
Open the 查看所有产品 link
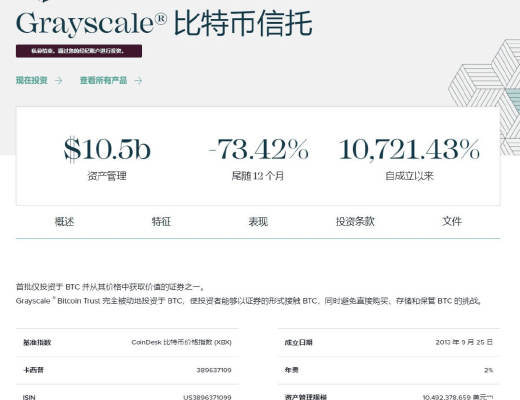point(103,80)
